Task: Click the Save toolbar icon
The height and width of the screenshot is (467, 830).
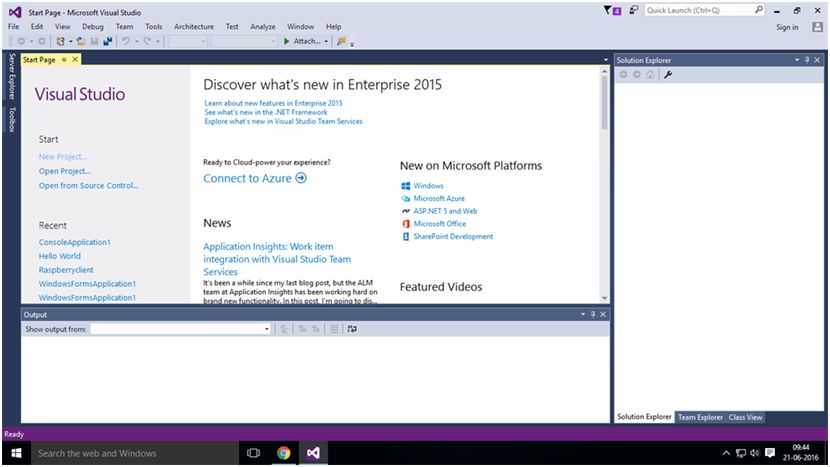Action: pos(94,41)
